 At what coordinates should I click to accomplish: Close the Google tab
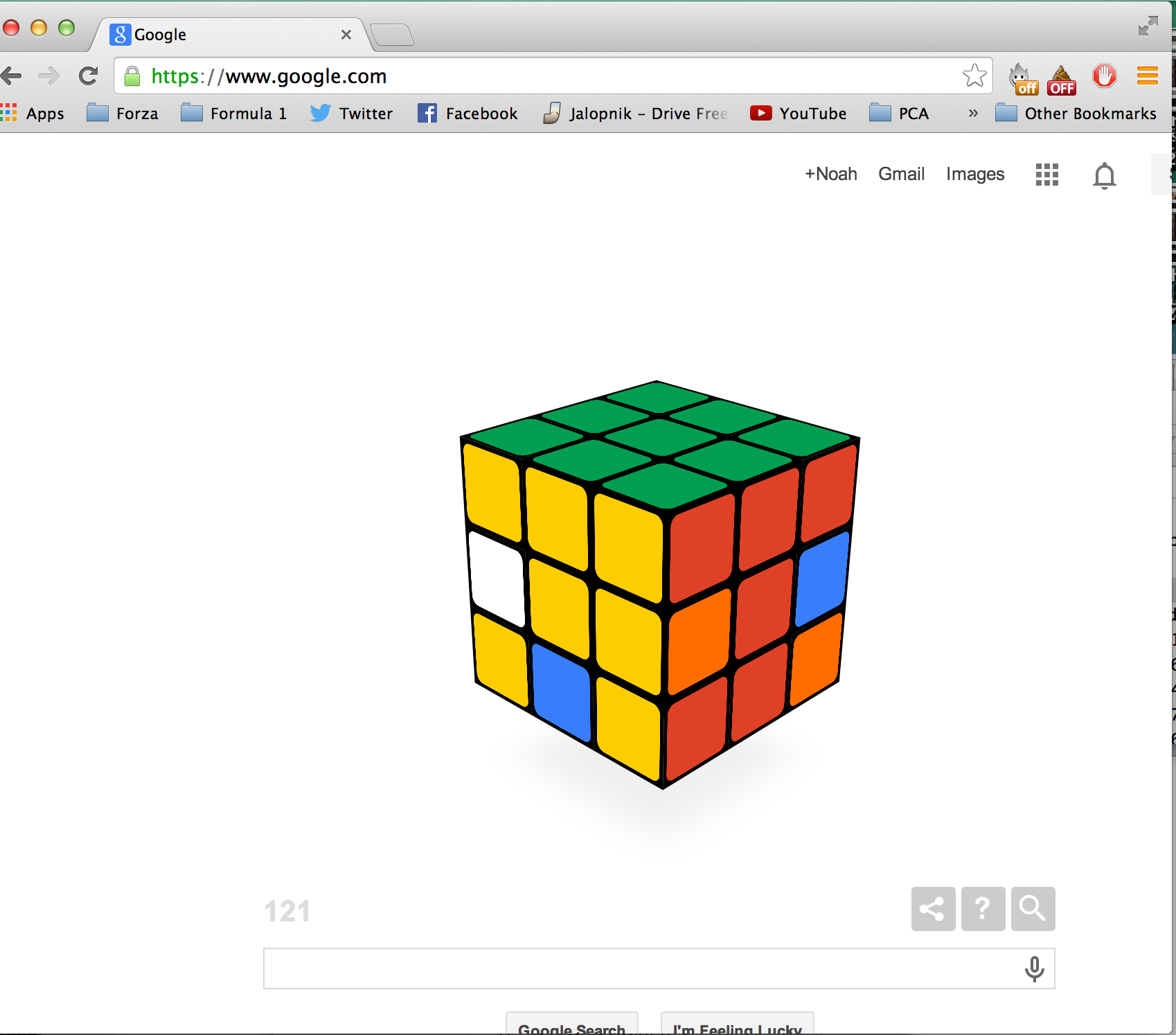tap(346, 35)
